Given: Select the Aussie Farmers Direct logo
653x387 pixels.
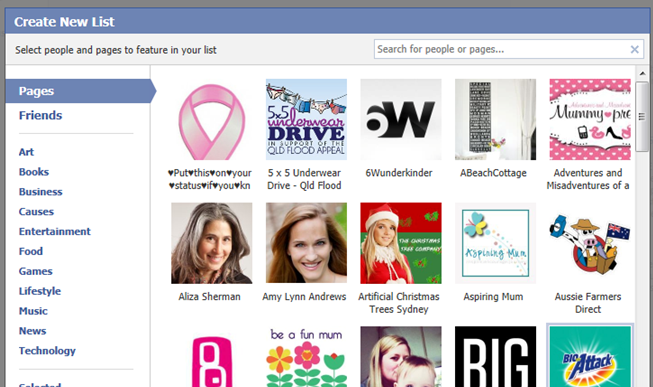Looking at the screenshot, I should coord(590,243).
